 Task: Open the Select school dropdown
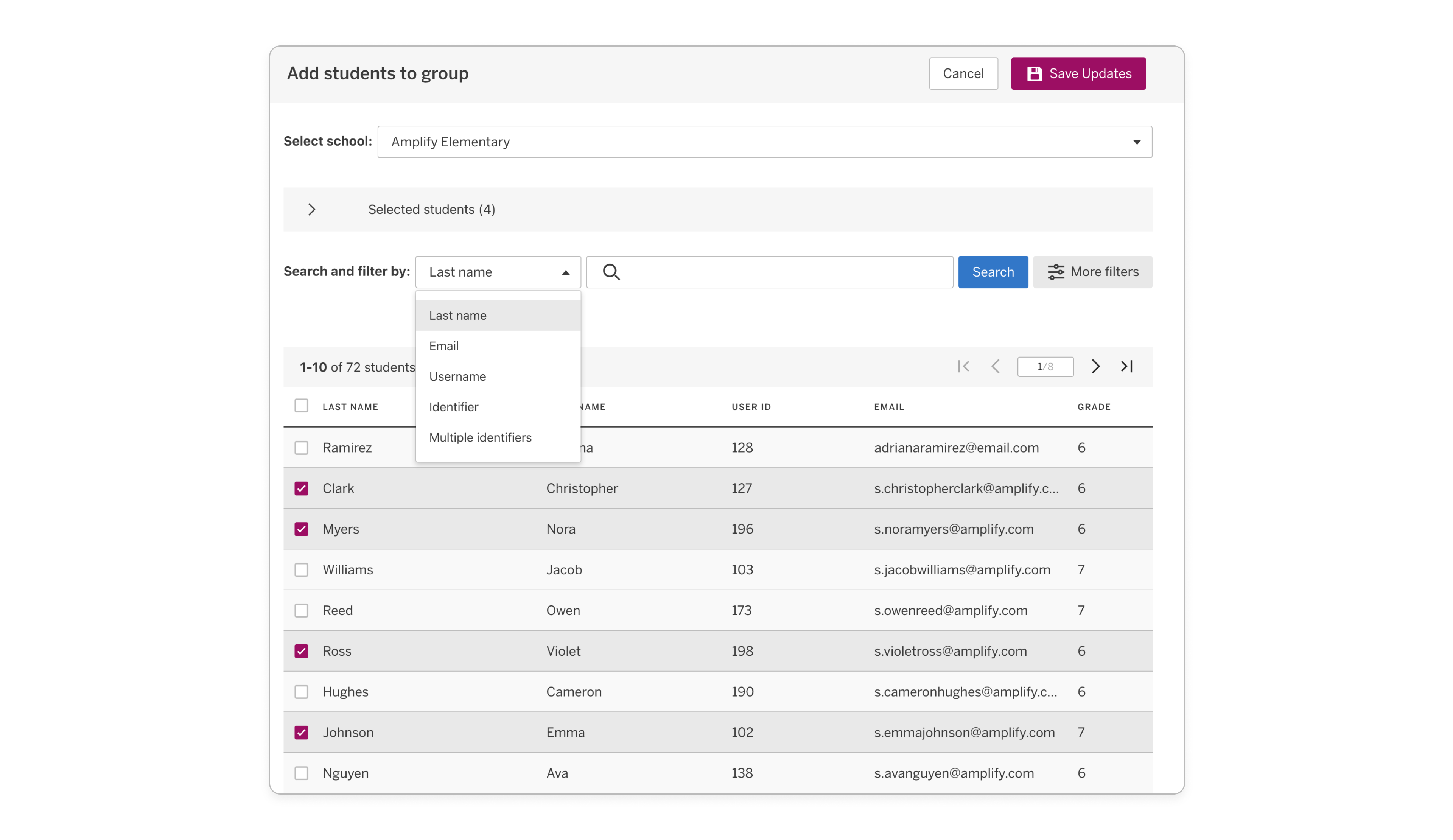pos(765,142)
